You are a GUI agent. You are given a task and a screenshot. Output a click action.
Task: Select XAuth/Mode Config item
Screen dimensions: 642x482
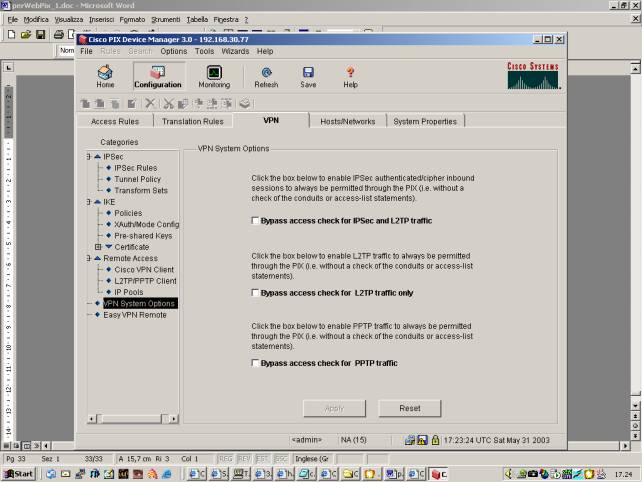147,224
